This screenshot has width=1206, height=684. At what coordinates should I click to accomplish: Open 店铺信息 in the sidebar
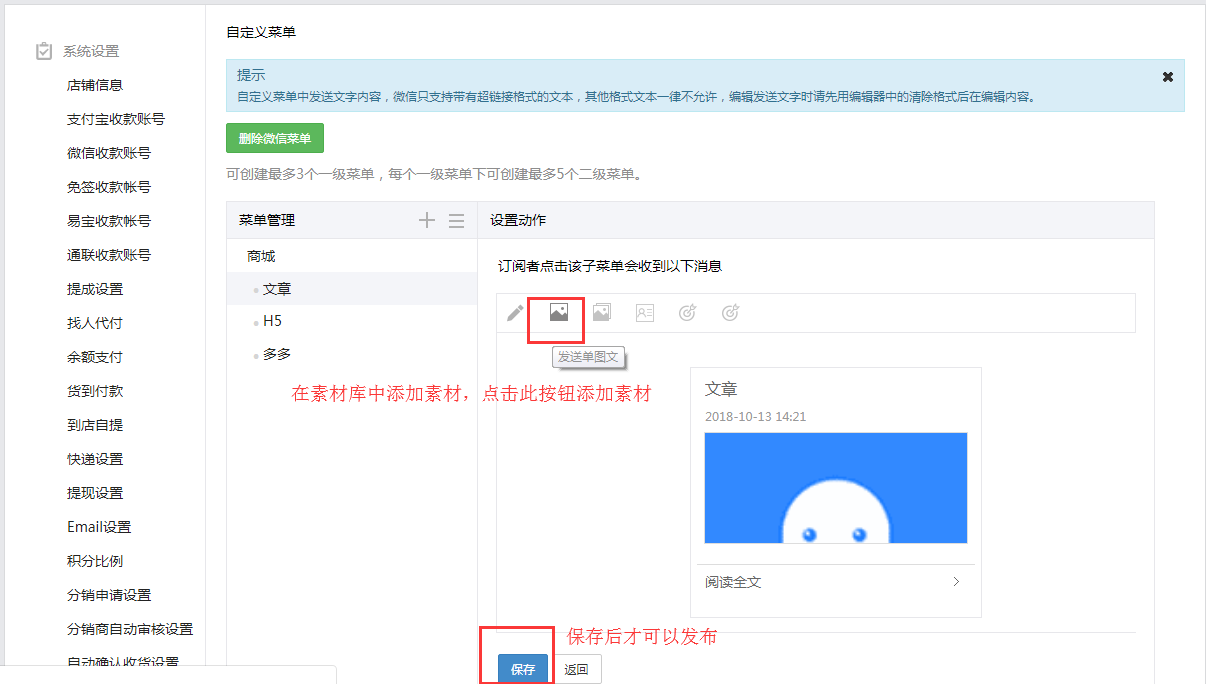tap(95, 85)
